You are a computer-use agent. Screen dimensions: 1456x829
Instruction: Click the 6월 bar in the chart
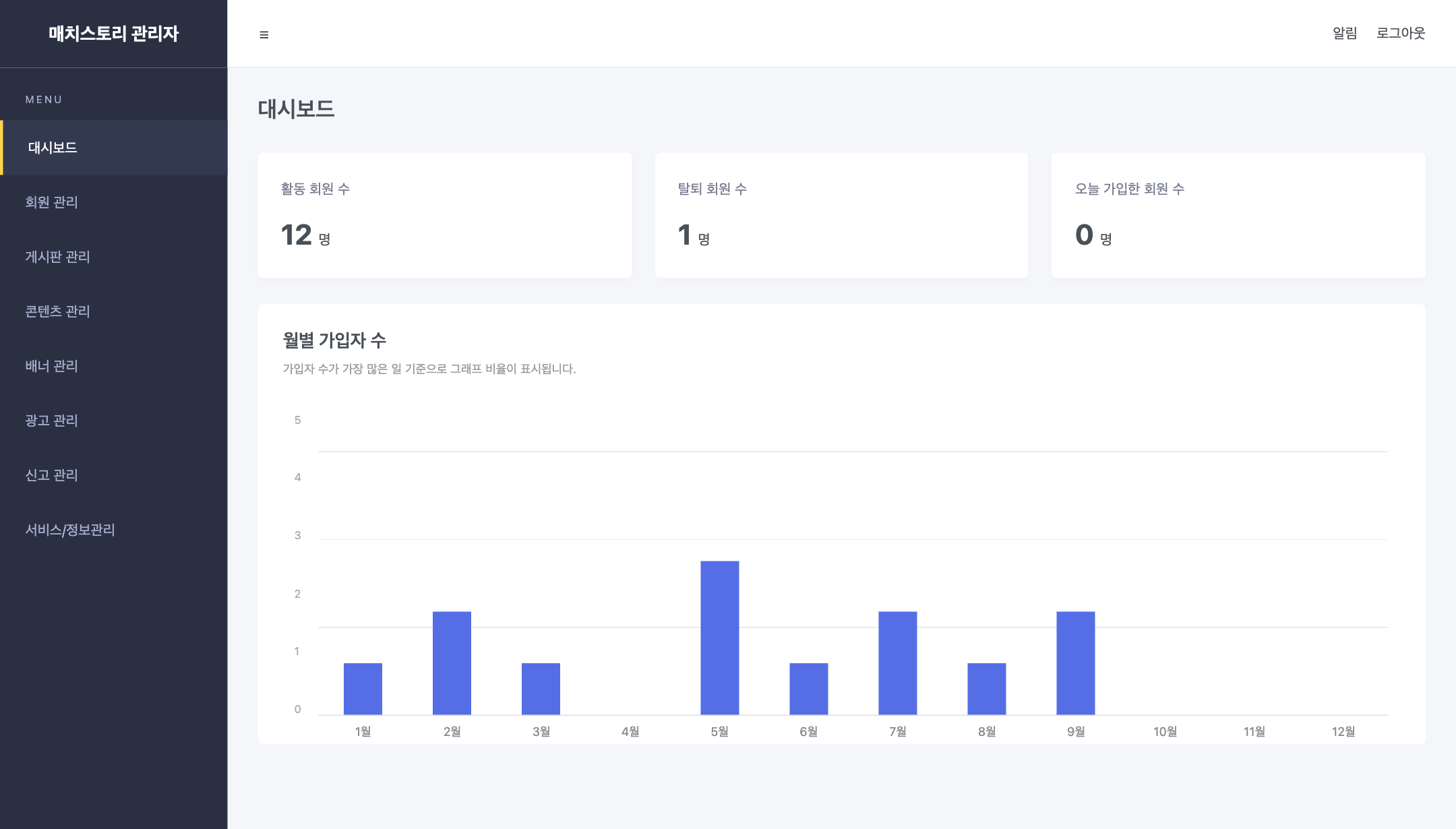point(809,689)
